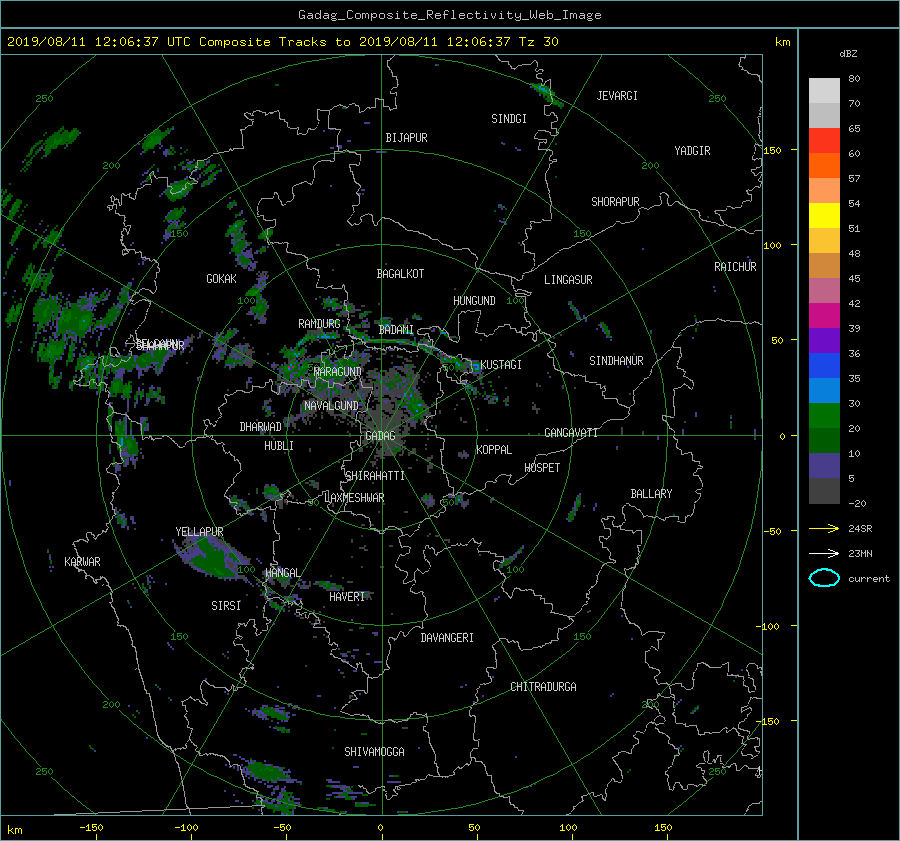Click the SHIRAHATTI city label

[x=375, y=476]
